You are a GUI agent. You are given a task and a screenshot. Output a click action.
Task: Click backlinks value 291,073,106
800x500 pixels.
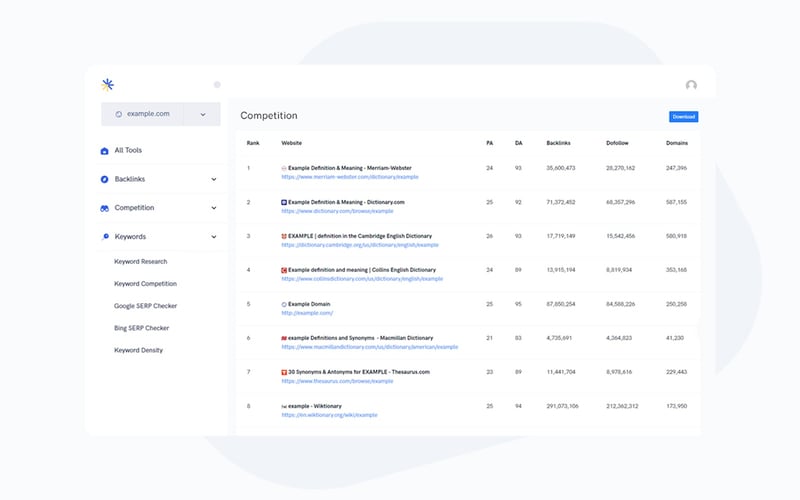click(562, 406)
